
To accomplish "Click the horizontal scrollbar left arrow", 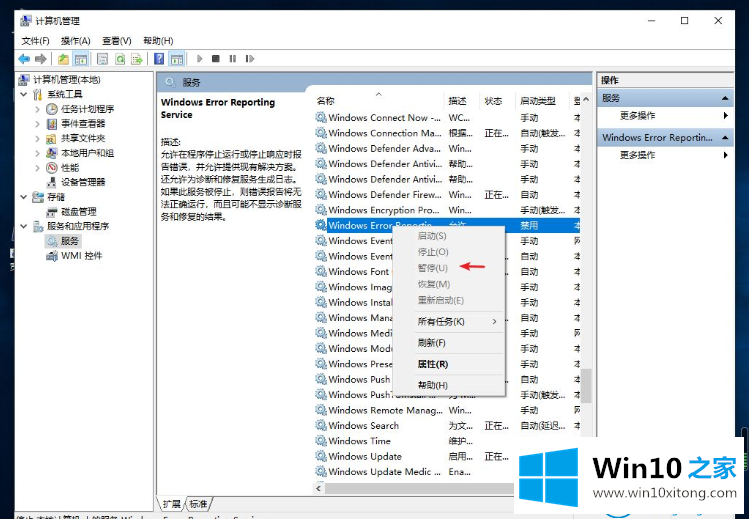I will [319, 488].
